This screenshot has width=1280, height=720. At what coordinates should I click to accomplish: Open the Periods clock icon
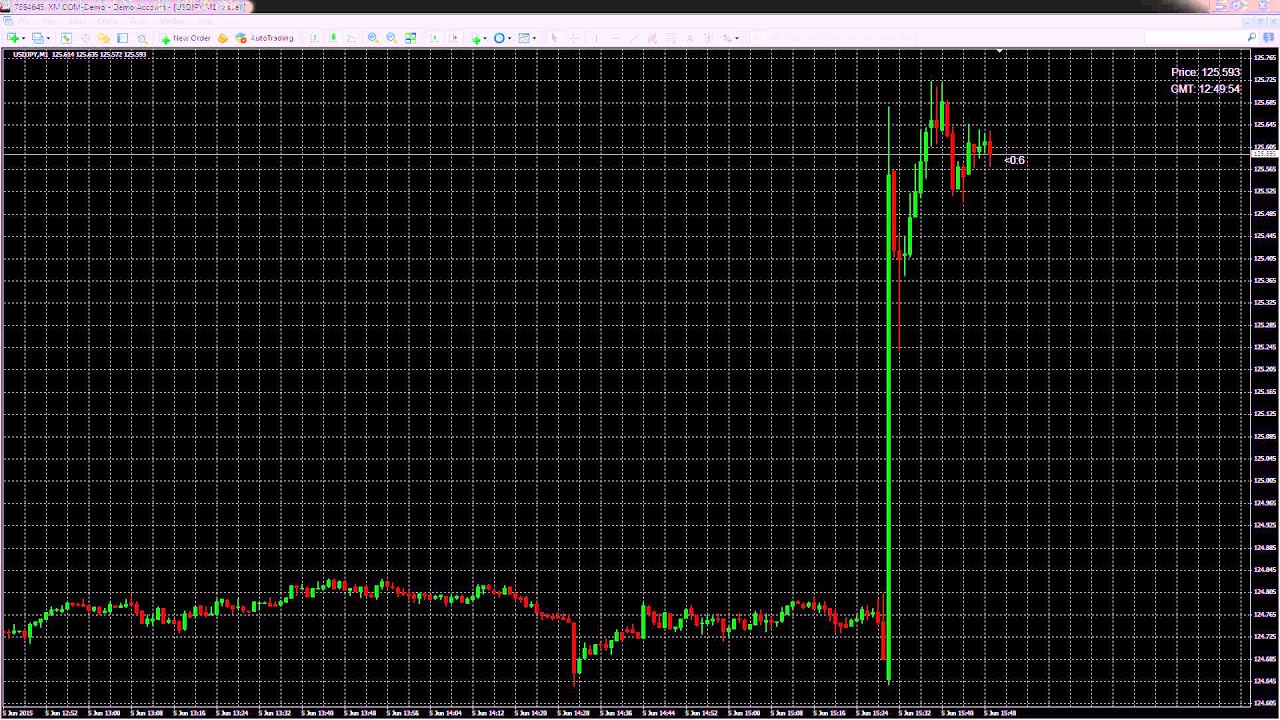click(x=499, y=38)
